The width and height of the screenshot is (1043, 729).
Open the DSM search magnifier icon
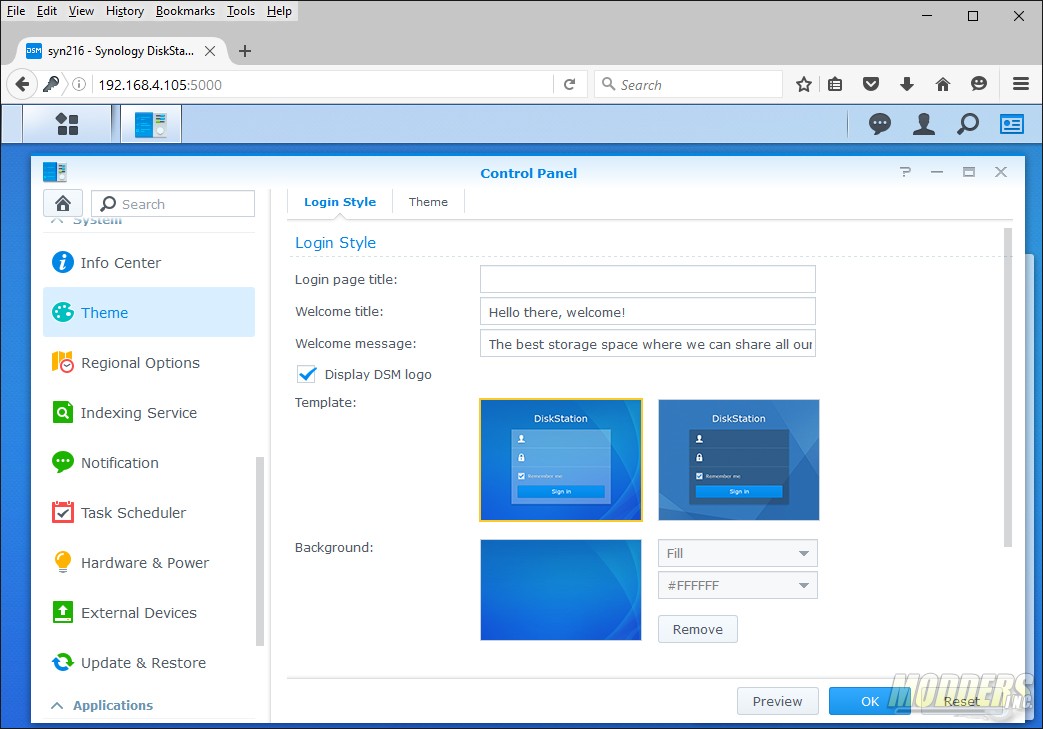click(968, 124)
